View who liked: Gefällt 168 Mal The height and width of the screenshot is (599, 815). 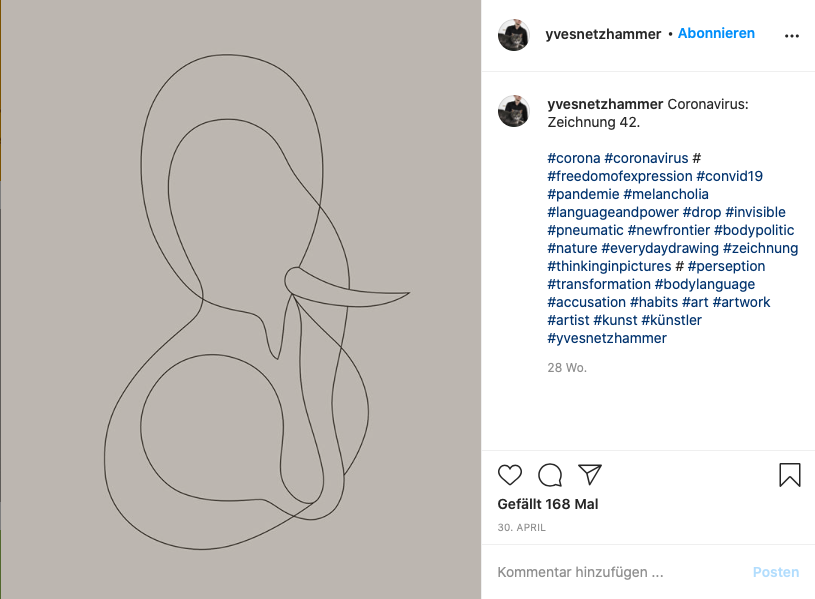click(548, 504)
